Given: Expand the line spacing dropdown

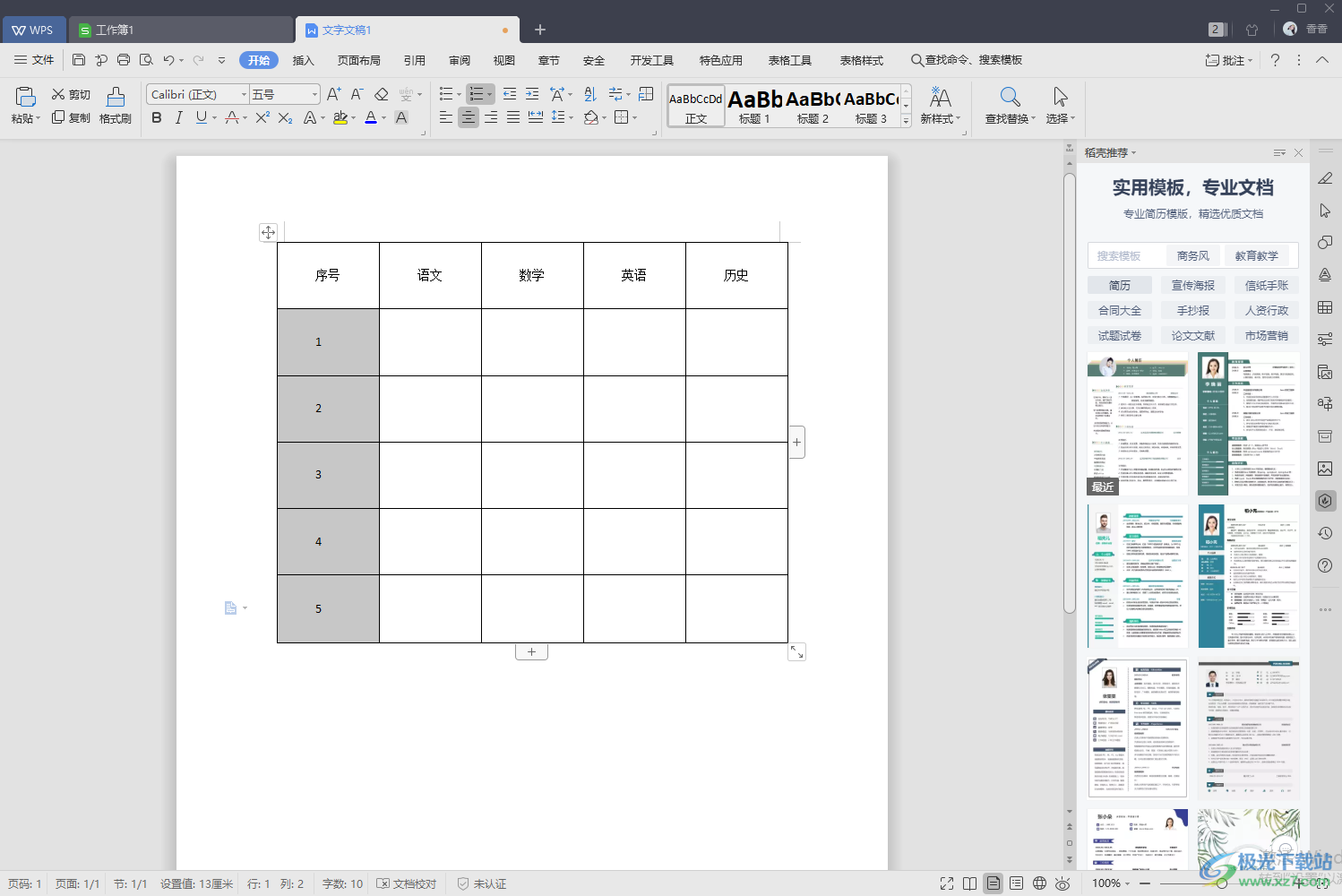Looking at the screenshot, I should pyautogui.click(x=572, y=117).
